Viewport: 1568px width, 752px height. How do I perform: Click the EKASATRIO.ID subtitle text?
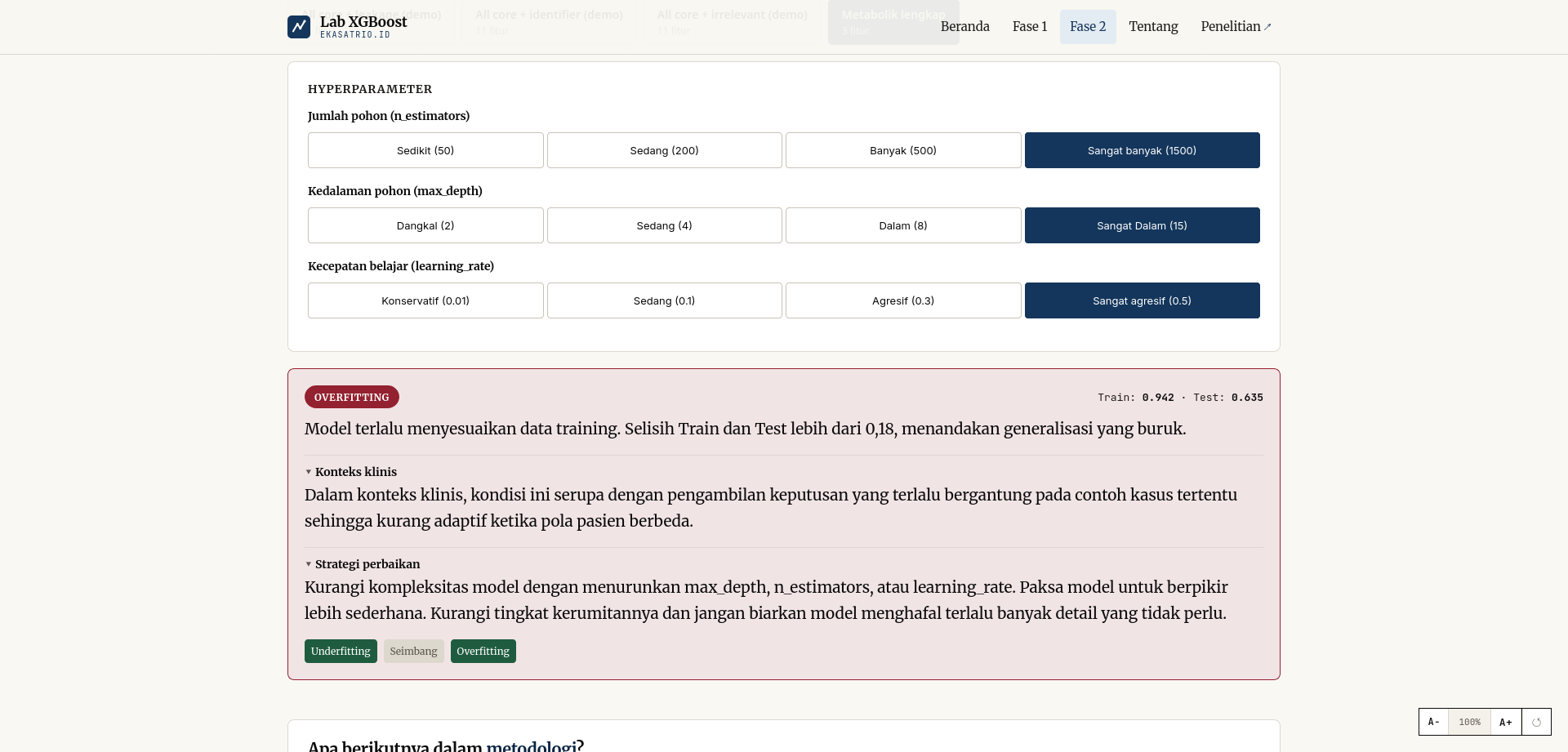[355, 35]
